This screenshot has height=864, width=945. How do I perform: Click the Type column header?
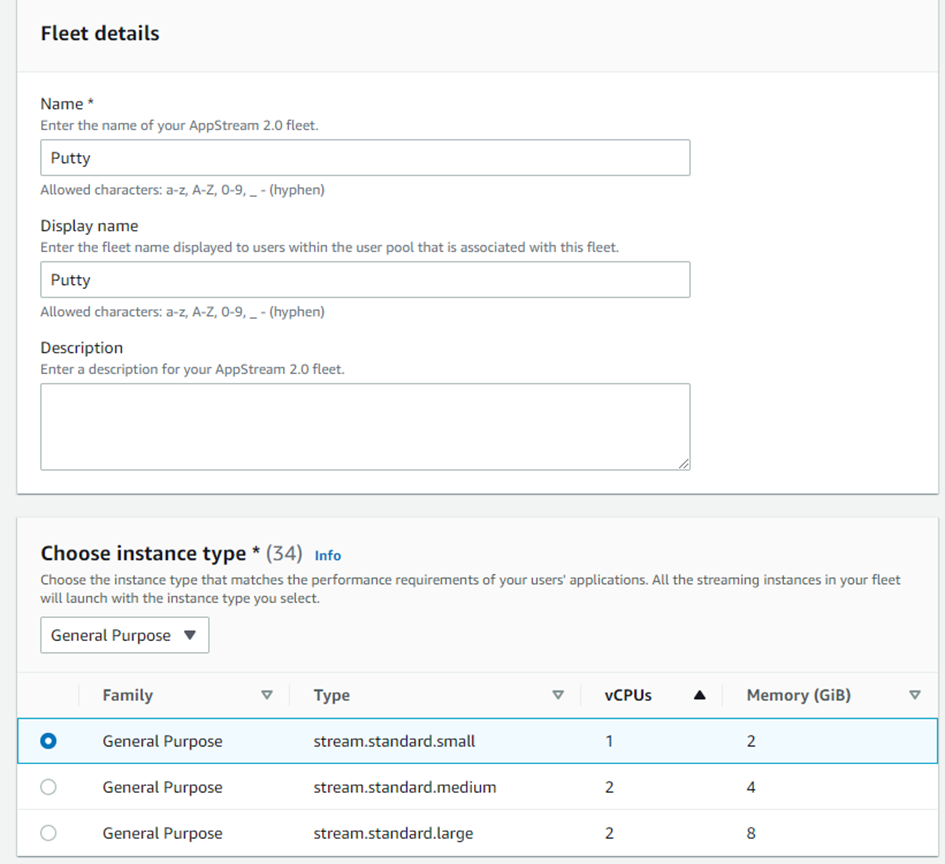coord(332,695)
